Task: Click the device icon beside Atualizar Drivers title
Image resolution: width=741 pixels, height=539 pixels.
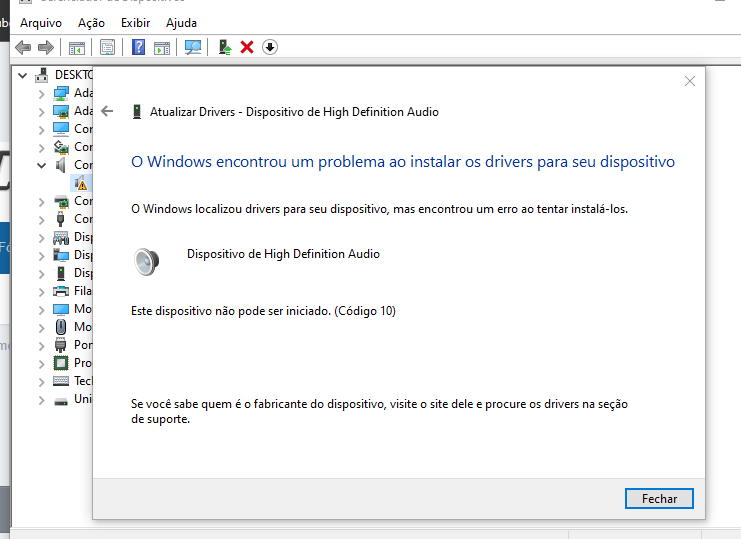Action: coord(137,112)
